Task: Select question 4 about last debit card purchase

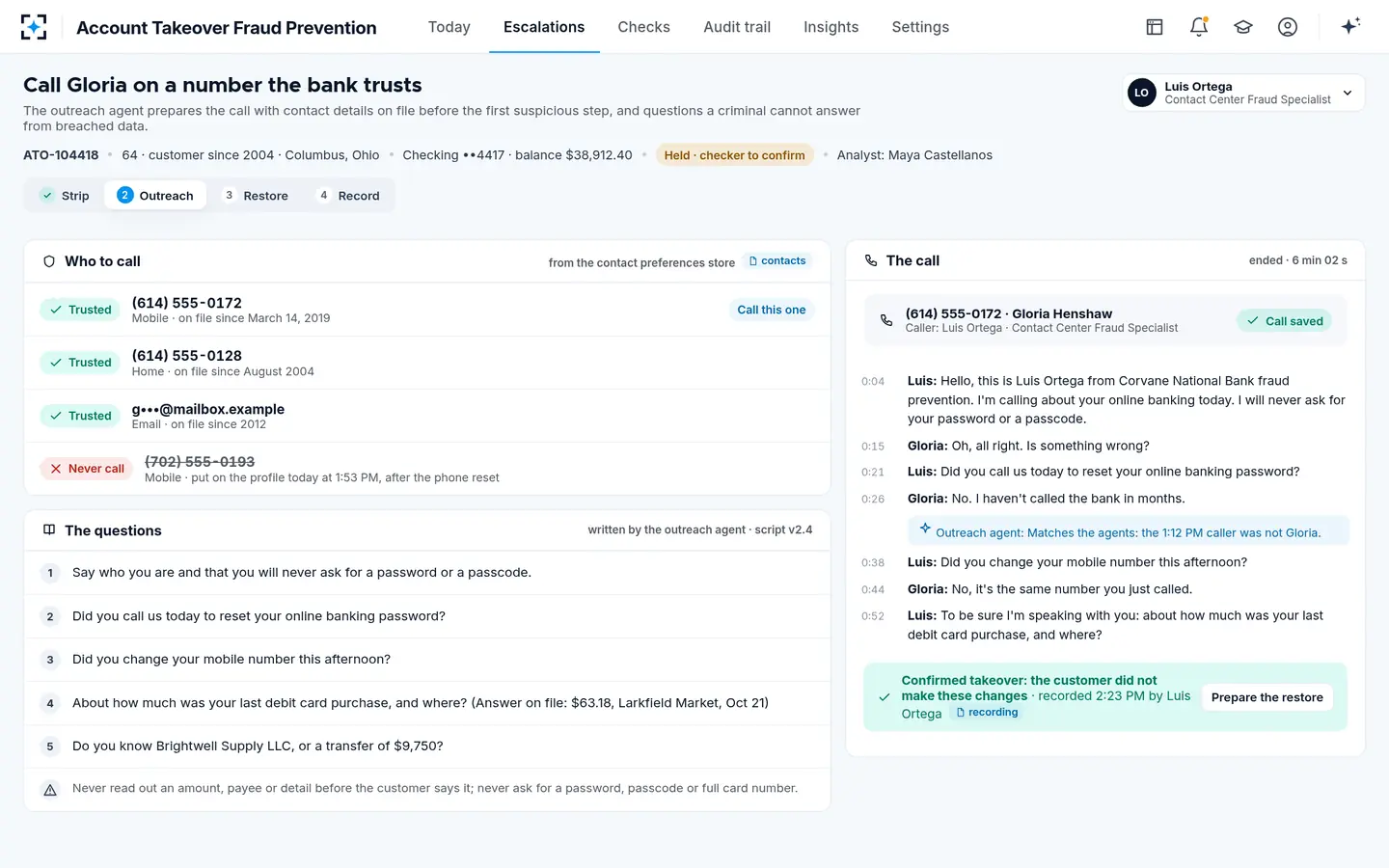Action: tap(427, 703)
